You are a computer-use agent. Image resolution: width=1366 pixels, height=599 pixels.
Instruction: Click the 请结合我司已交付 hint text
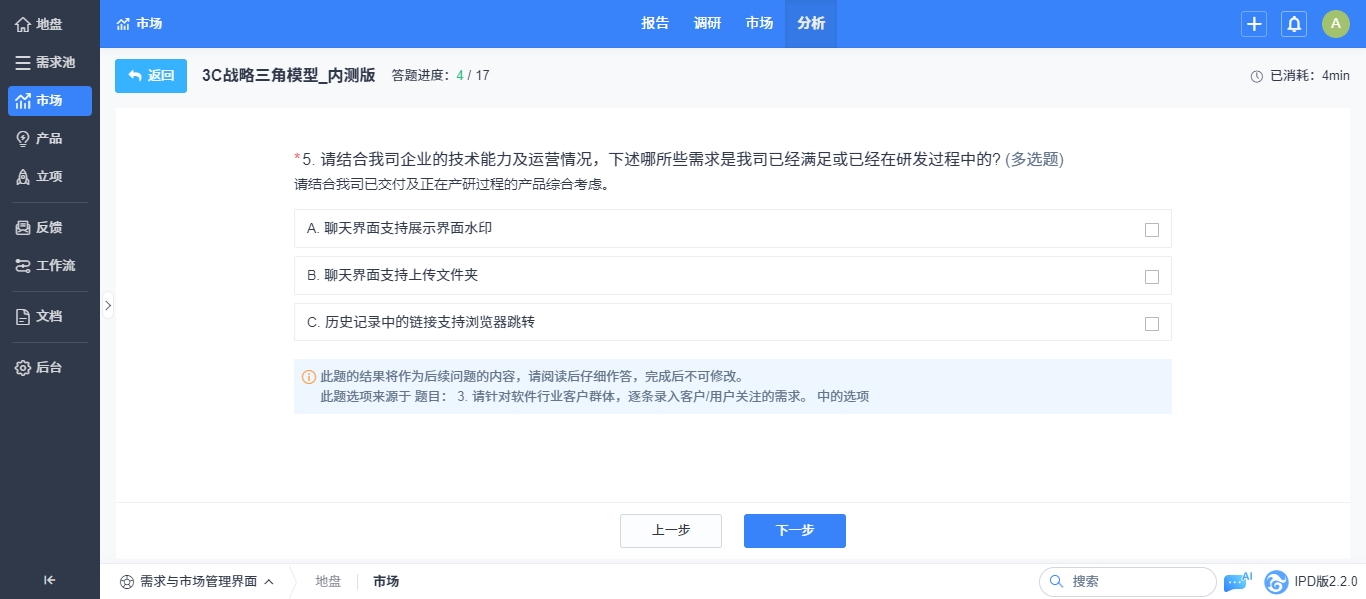[x=452, y=185]
